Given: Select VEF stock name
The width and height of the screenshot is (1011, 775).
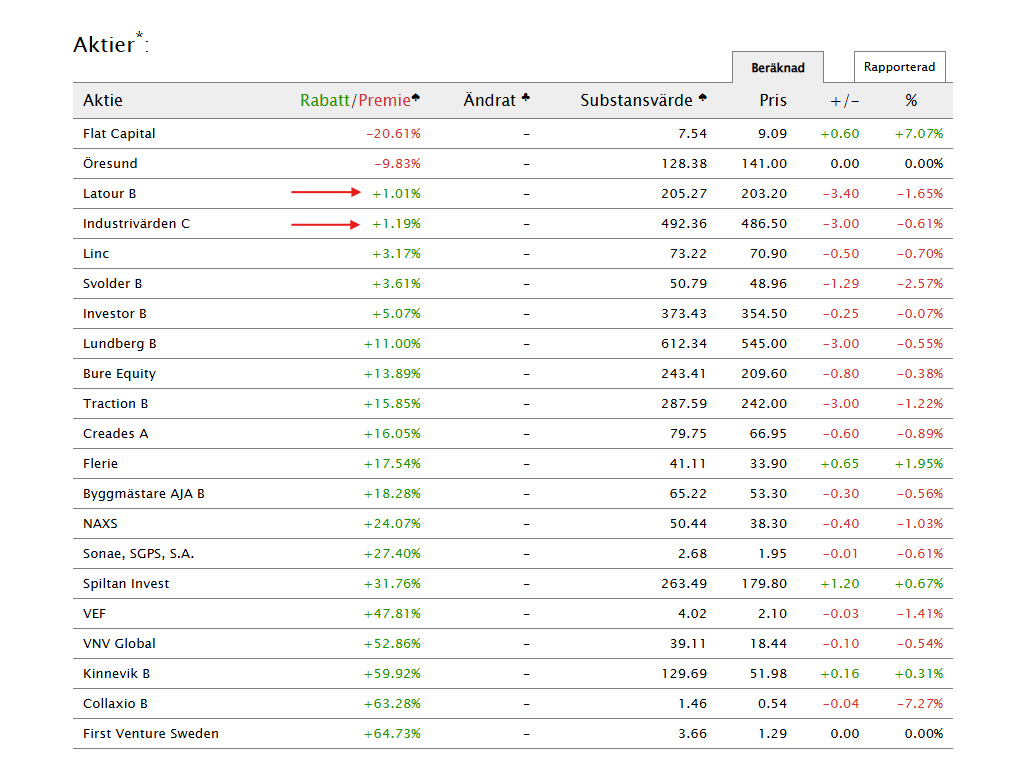Looking at the screenshot, I should coord(94,614).
